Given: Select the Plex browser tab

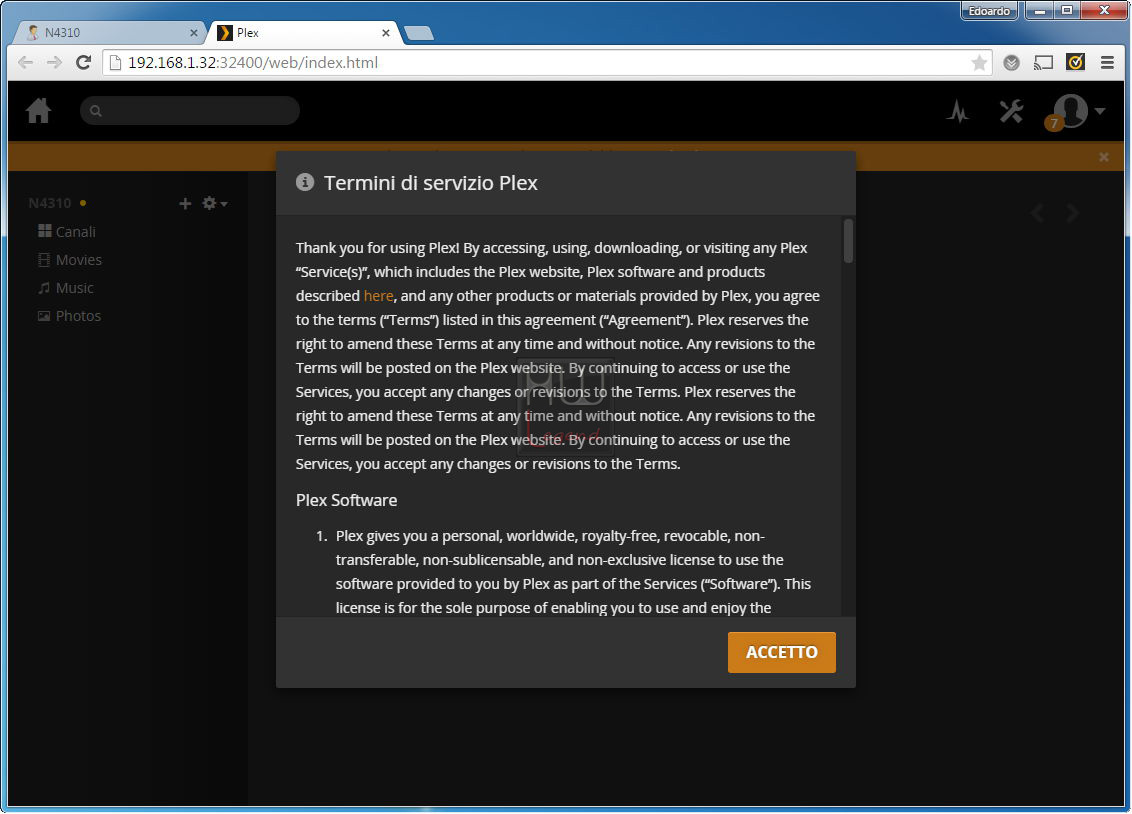Looking at the screenshot, I should tap(303, 32).
